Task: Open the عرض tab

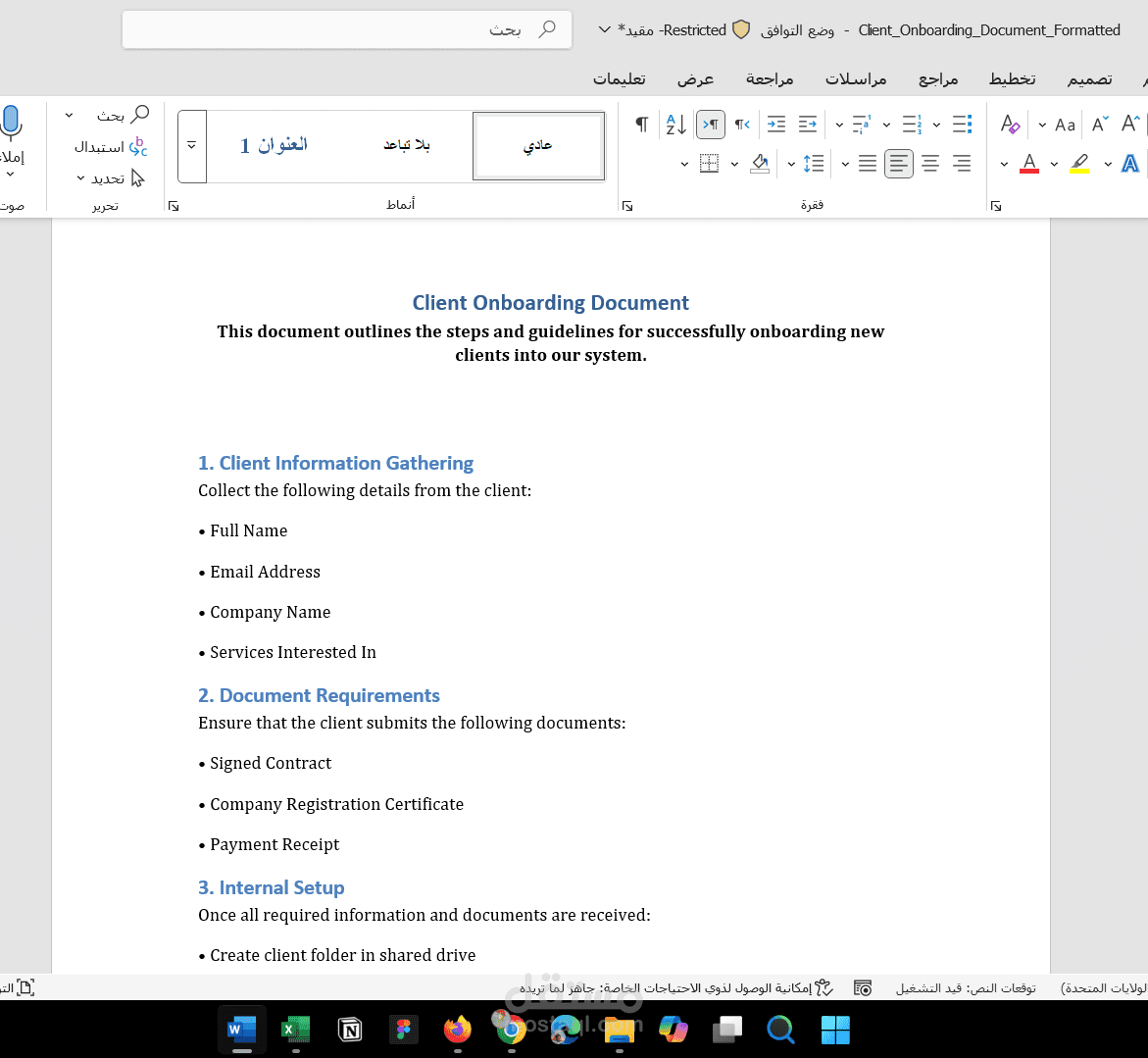Action: [695, 79]
